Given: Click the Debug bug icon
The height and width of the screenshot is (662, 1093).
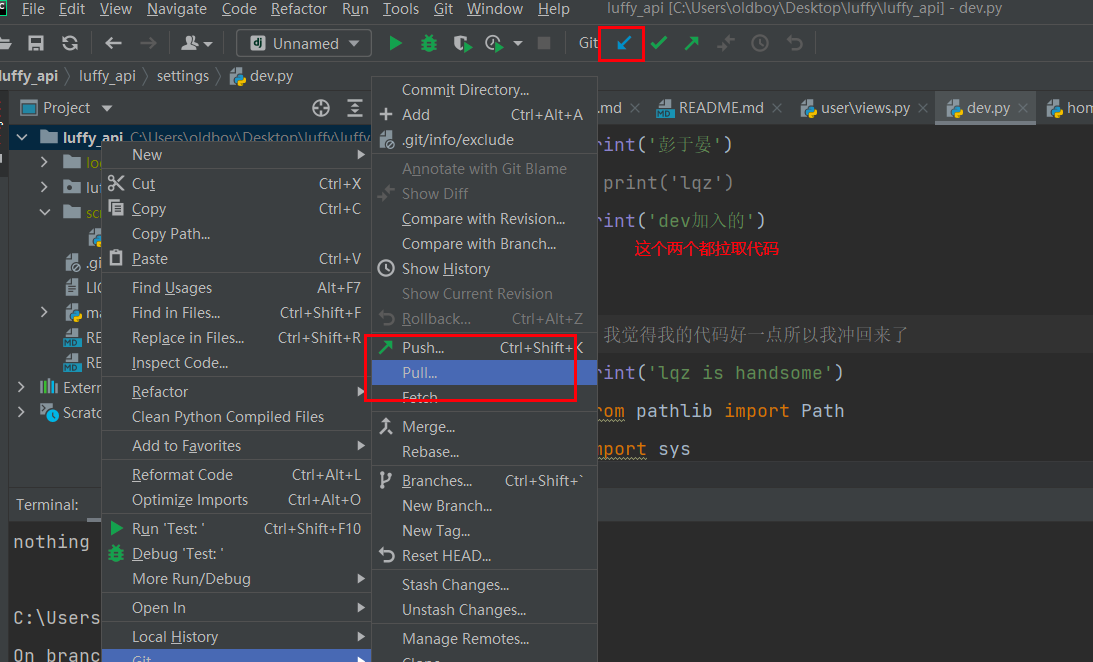Looking at the screenshot, I should [429, 43].
